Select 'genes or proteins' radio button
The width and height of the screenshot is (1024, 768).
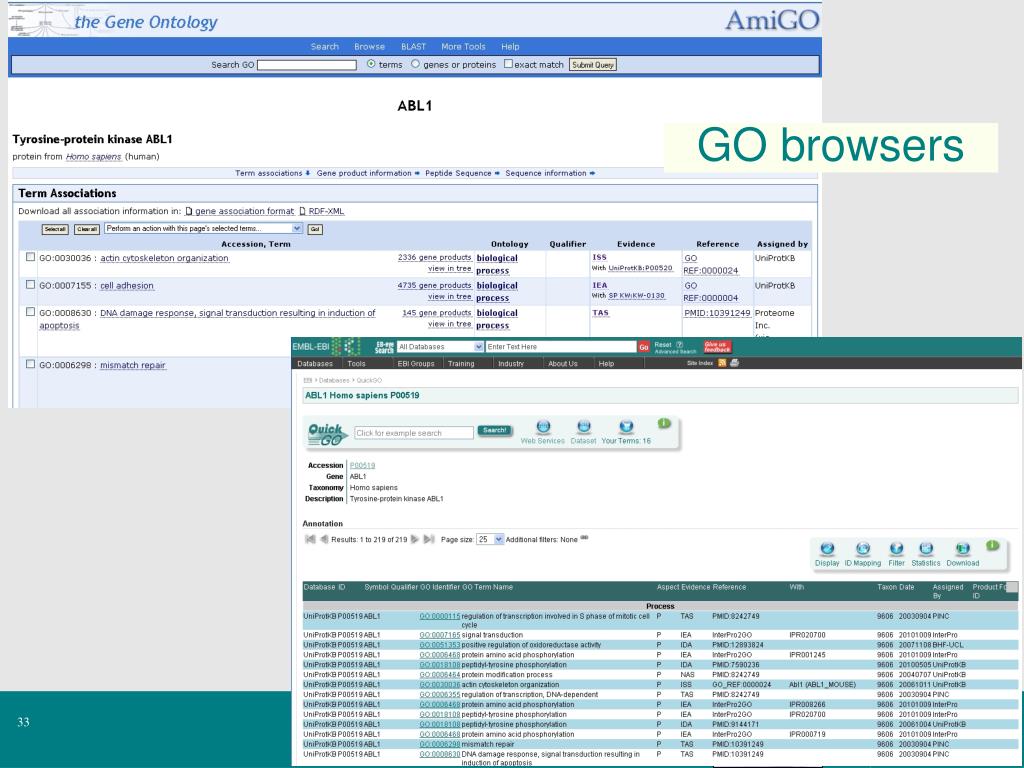click(x=415, y=64)
